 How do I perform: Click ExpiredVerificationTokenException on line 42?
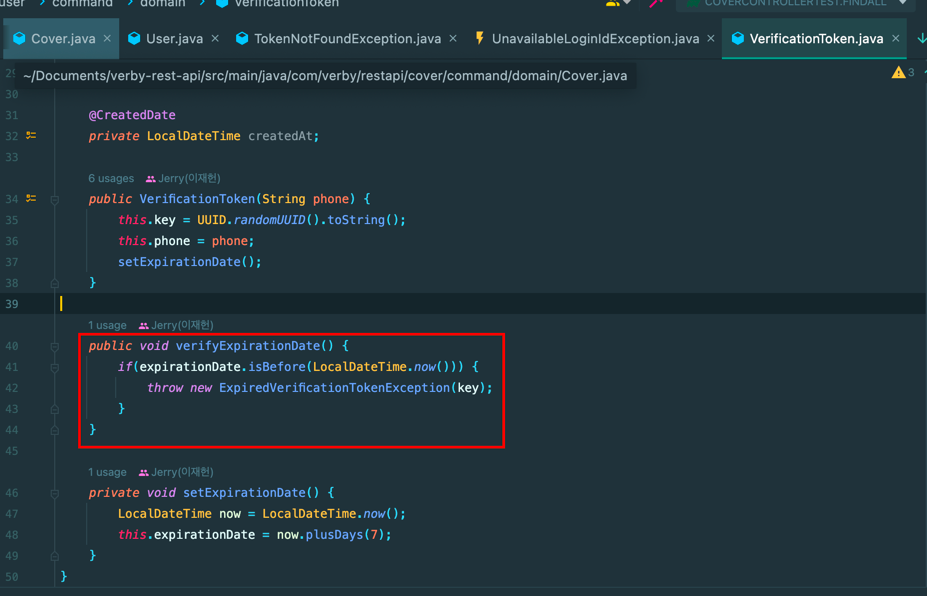click(334, 388)
